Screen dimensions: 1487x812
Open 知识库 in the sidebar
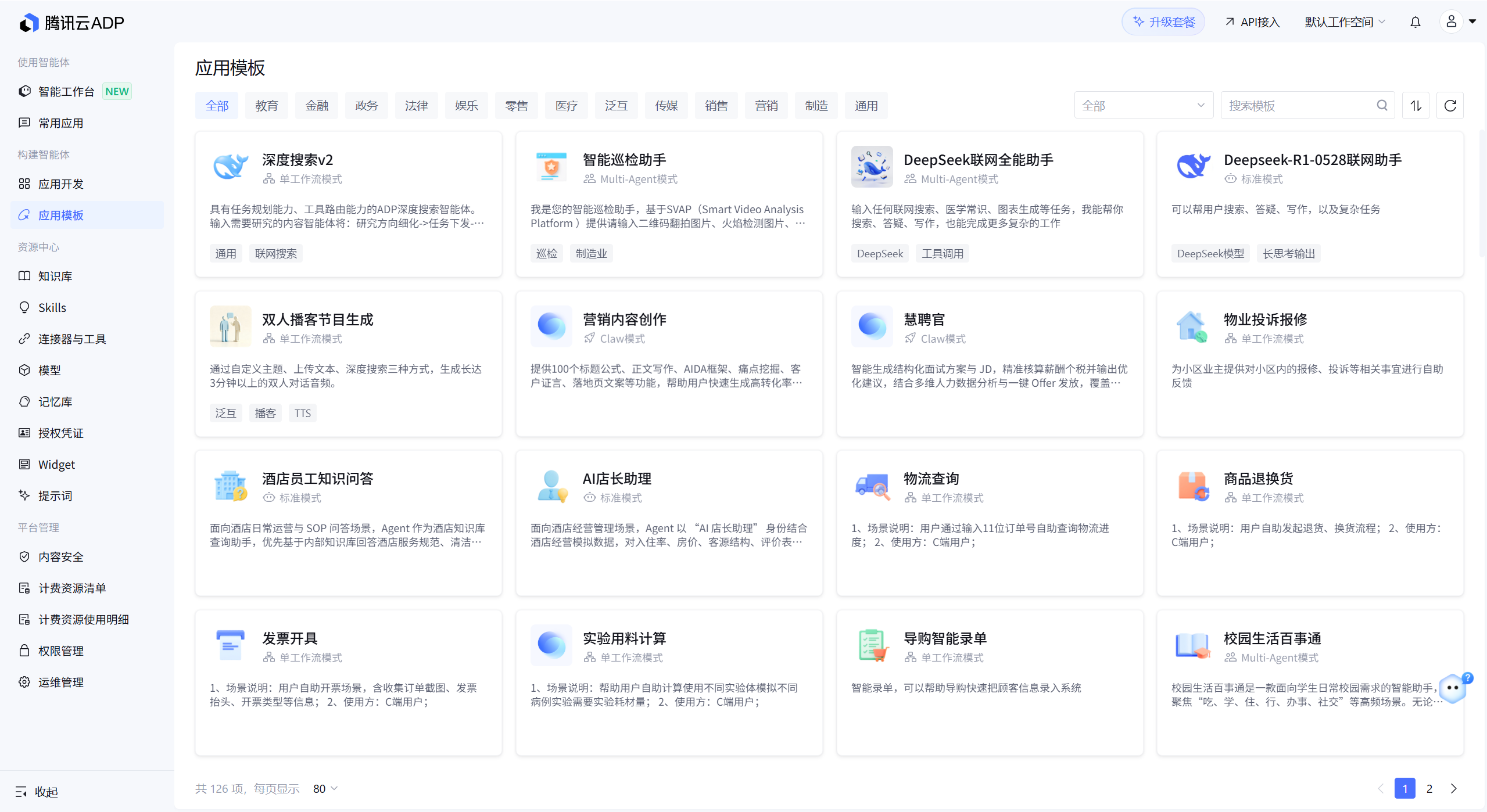tap(87, 276)
